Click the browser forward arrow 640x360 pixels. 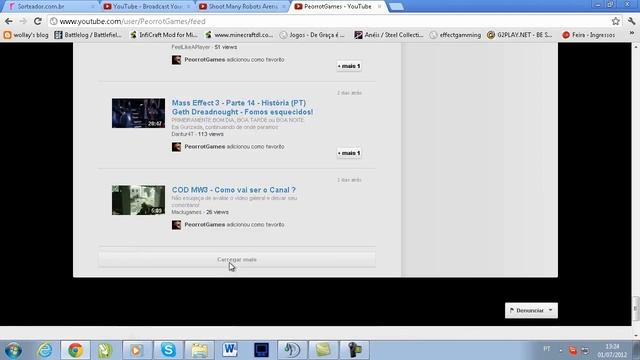coord(23,21)
